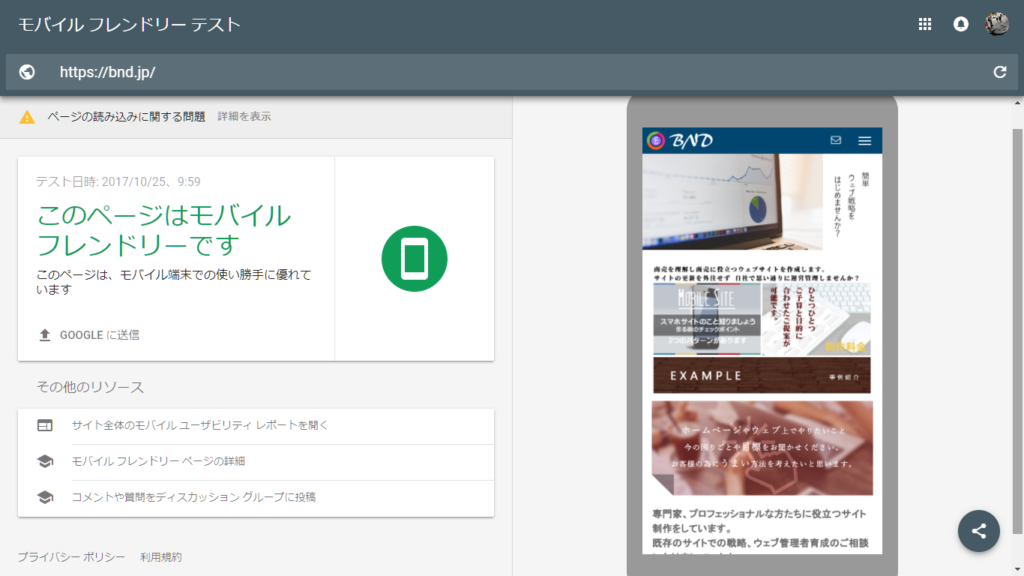Viewport: 1024px width, 576px height.
Task: Click the green mobile phone icon
Action: (x=414, y=259)
